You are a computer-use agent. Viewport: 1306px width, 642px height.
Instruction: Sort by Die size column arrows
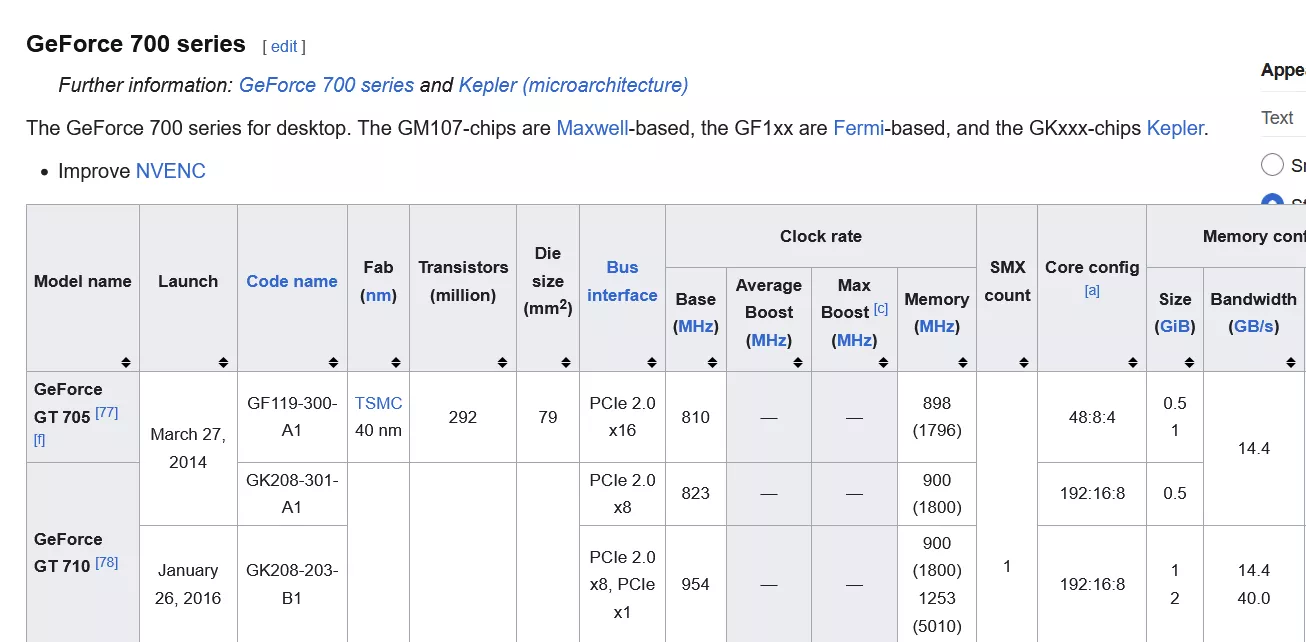tap(565, 362)
